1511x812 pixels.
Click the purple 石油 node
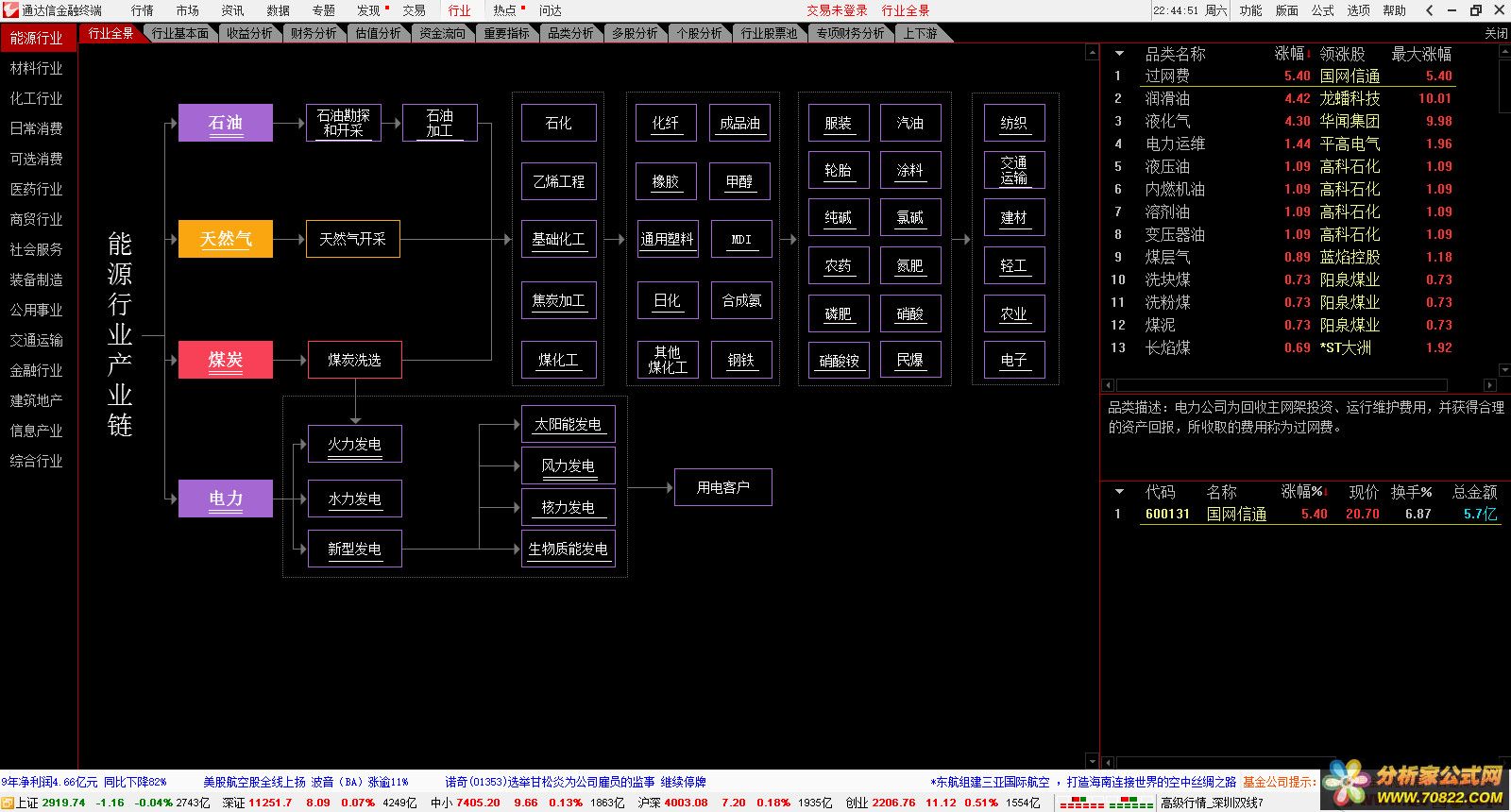click(225, 123)
